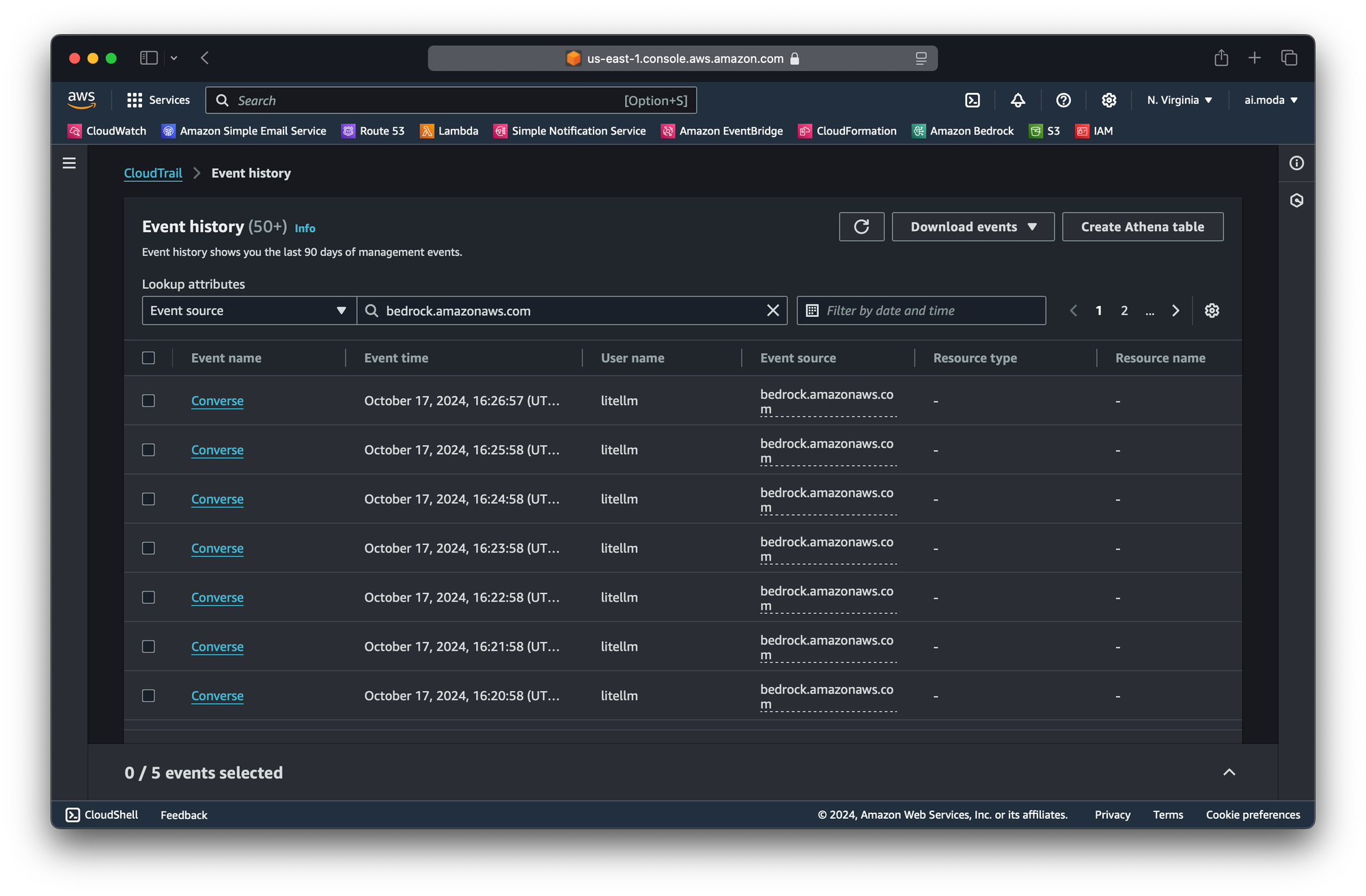Open table preferences gear icon
This screenshot has height=896, width=1366.
[x=1212, y=311]
